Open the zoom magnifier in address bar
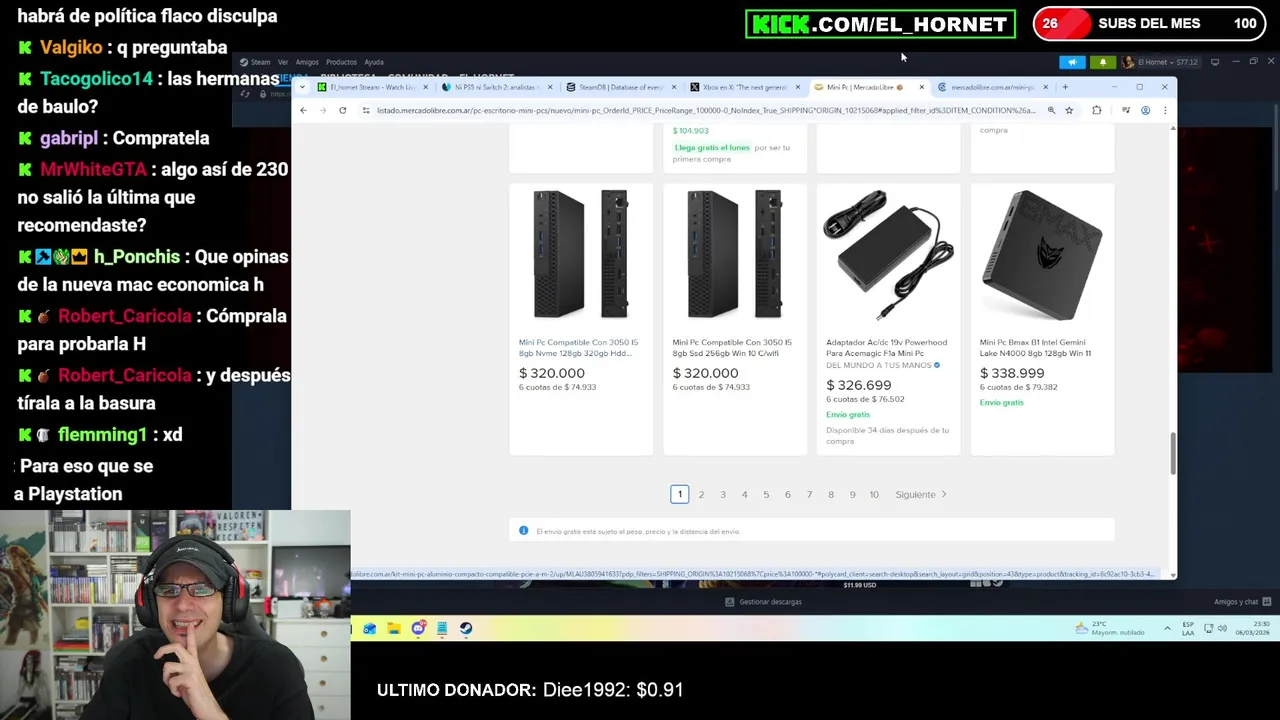 tap(1051, 110)
